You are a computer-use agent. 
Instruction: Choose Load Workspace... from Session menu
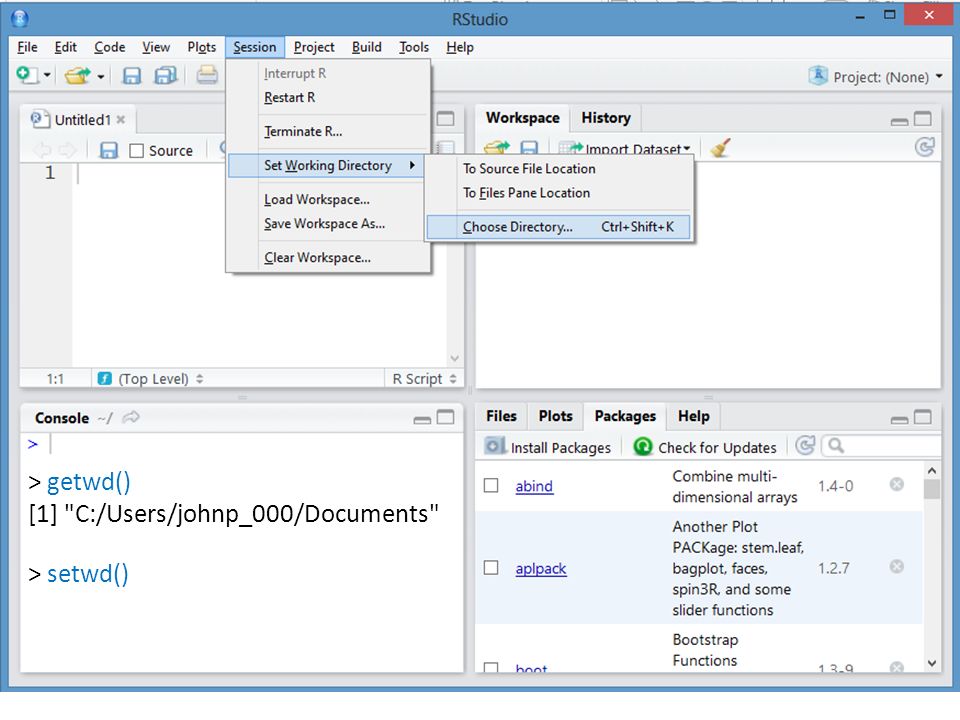328,200
